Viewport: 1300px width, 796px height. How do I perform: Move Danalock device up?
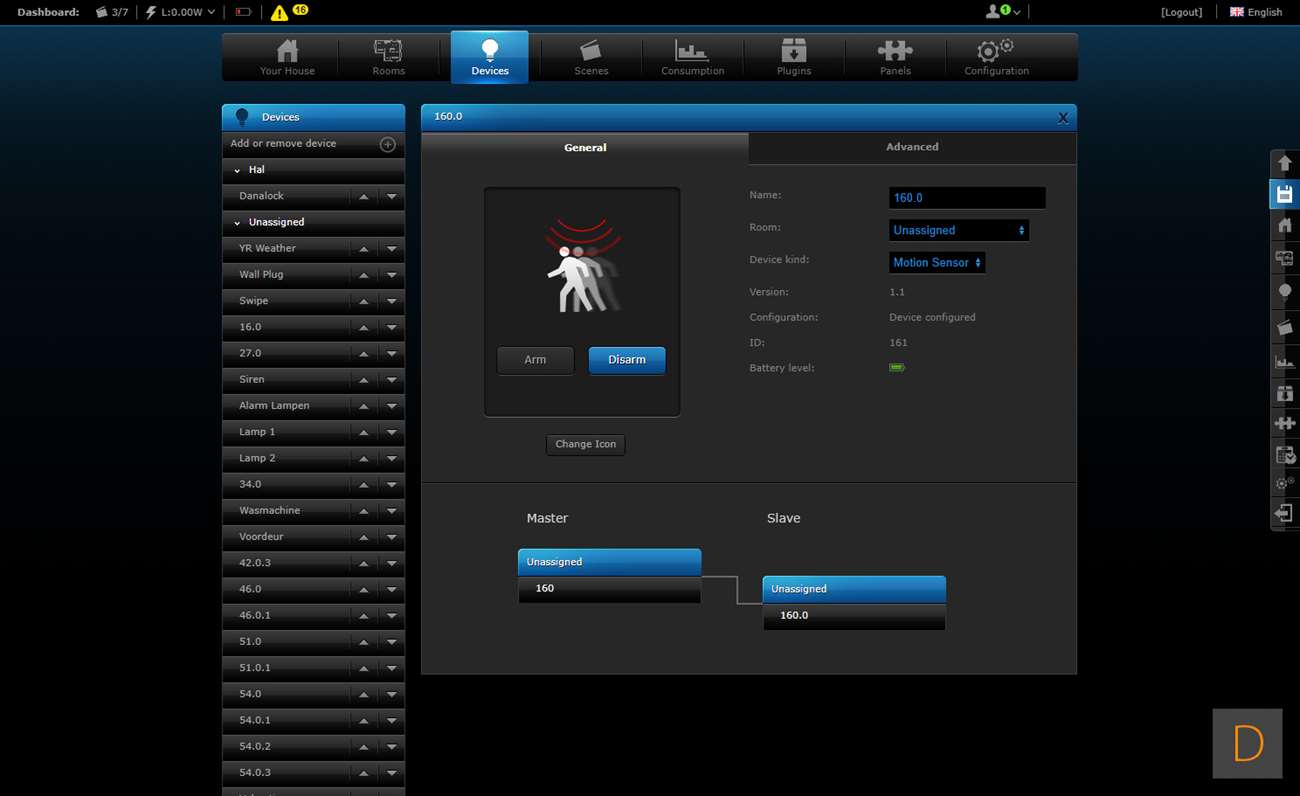coord(364,197)
